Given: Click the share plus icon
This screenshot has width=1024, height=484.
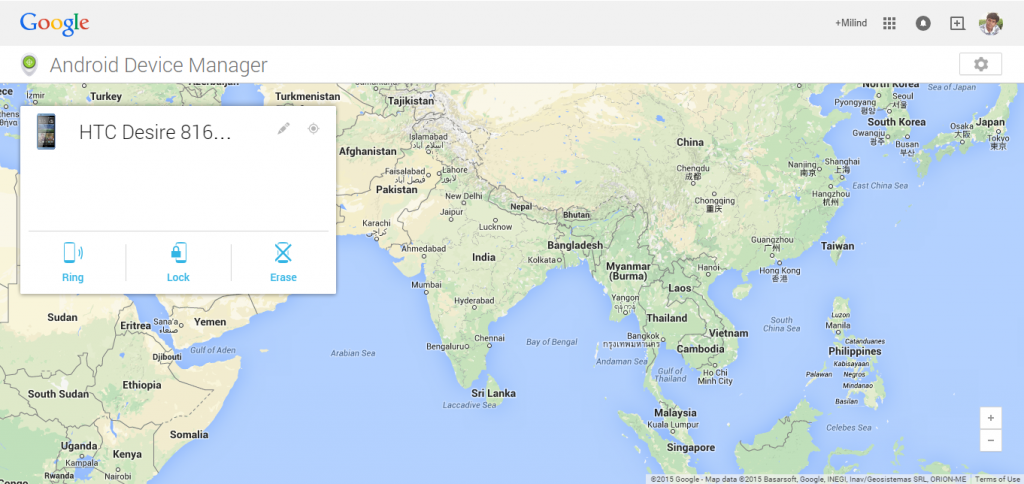Looking at the screenshot, I should [957, 24].
